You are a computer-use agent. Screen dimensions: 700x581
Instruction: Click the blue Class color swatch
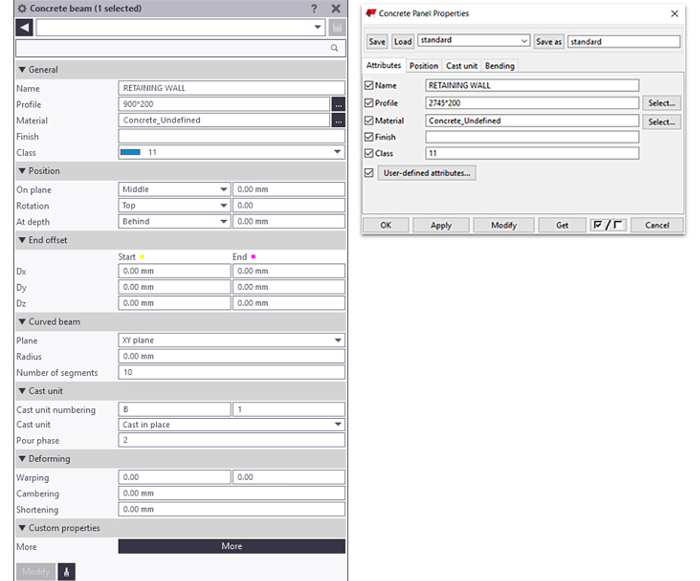pos(130,152)
